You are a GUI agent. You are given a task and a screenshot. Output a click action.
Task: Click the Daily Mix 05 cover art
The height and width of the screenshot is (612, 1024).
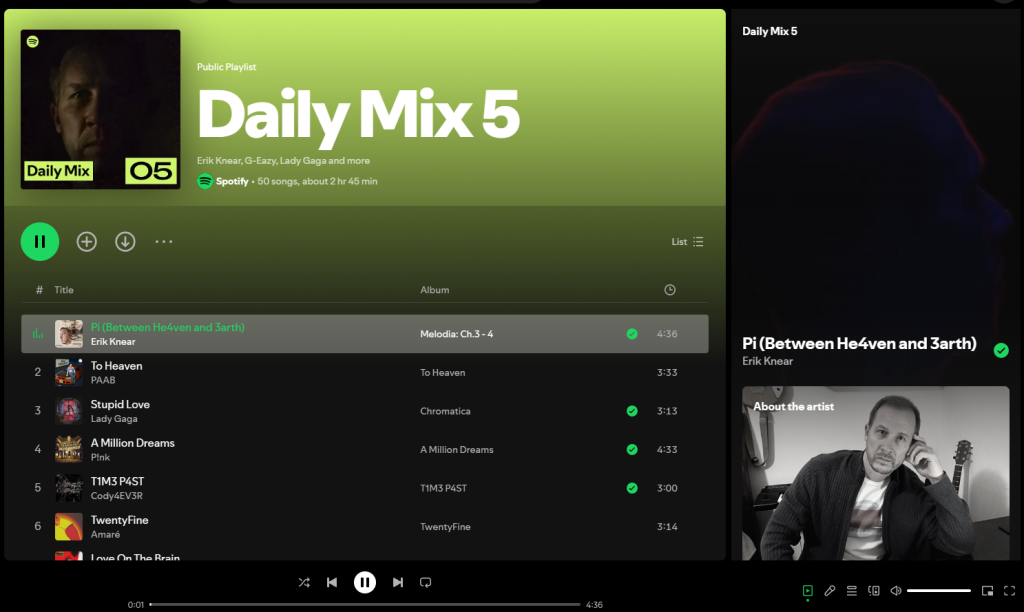[x=101, y=109]
